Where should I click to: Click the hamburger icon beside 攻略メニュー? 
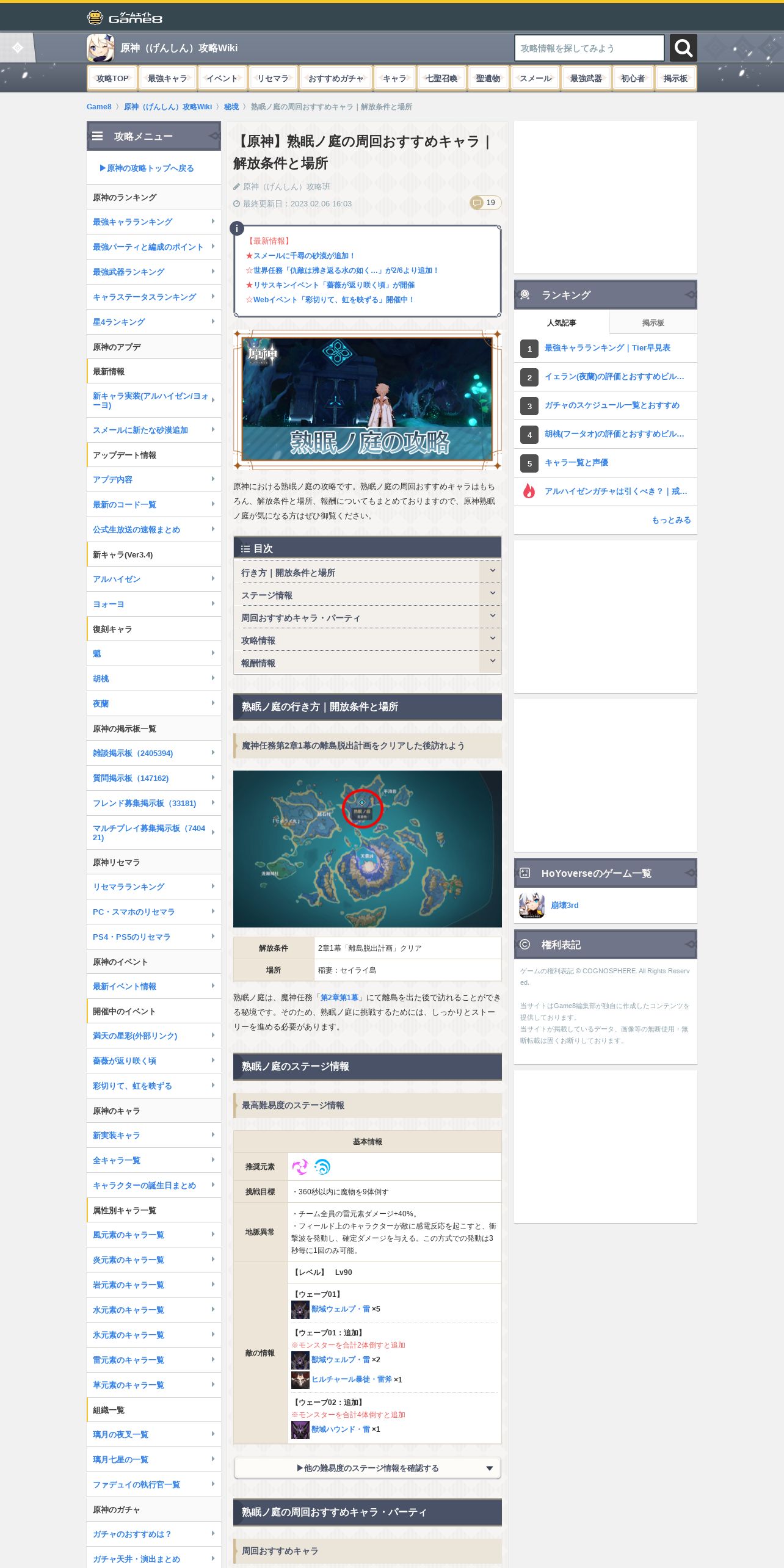tap(97, 136)
